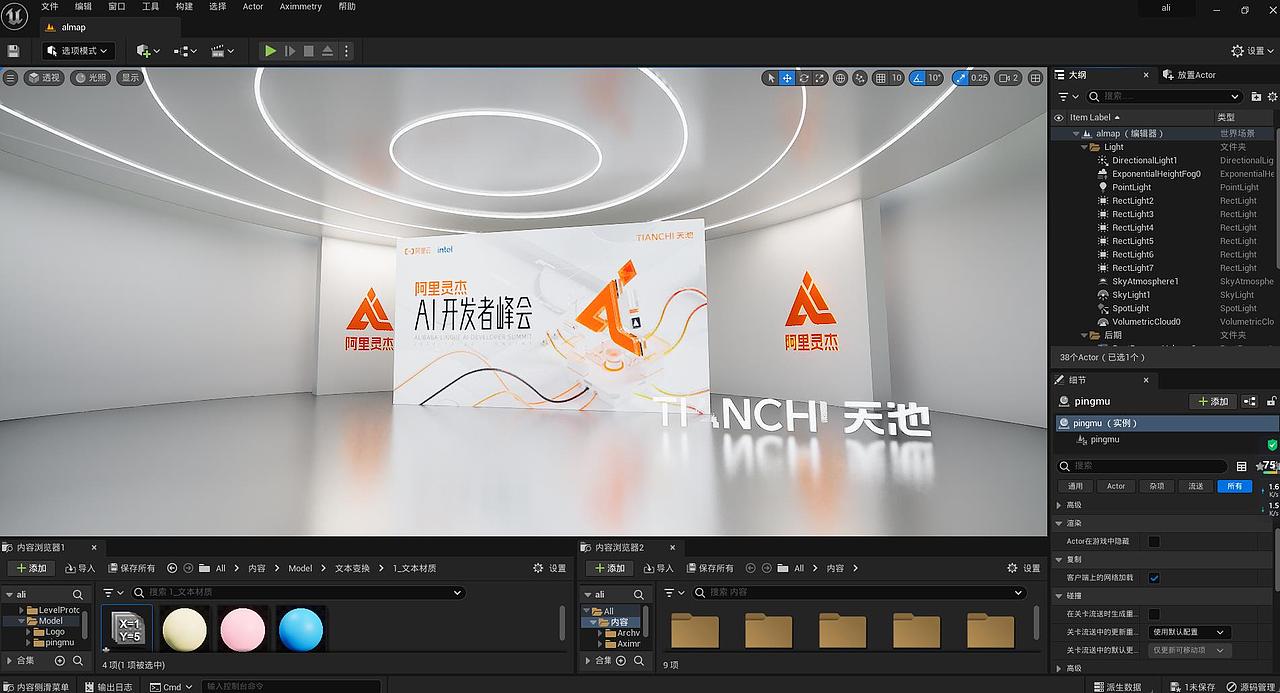This screenshot has height=693, width=1280.
Task: Open the cinematics clapperboard dropdown
Action: click(x=223, y=50)
